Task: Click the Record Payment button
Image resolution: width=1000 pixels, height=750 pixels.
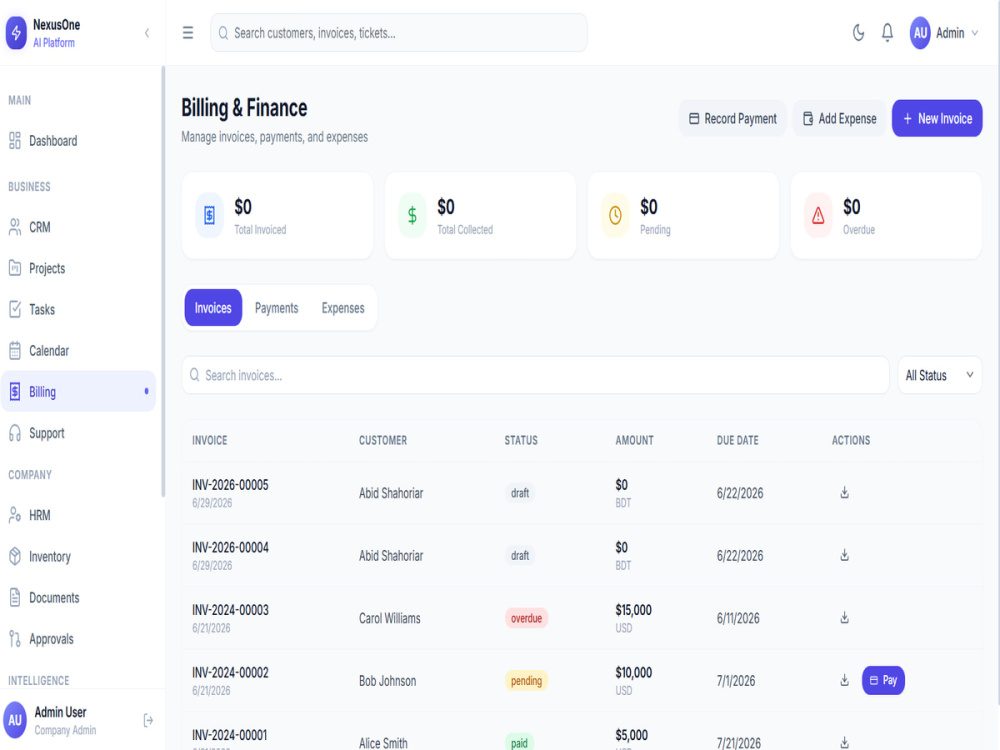Action: coord(733,119)
